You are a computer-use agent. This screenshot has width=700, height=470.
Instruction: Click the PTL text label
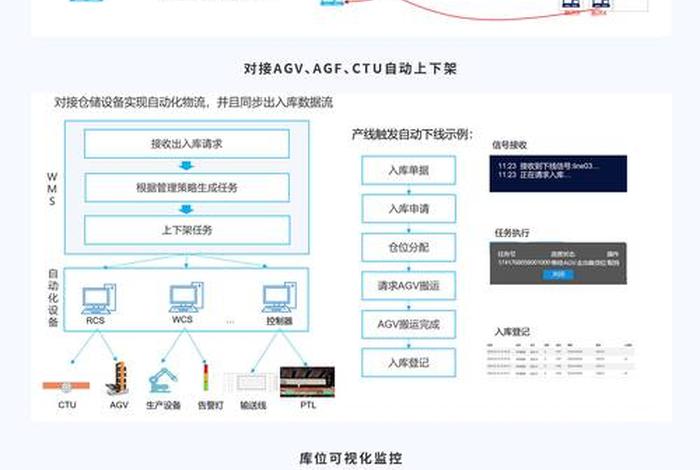click(308, 405)
